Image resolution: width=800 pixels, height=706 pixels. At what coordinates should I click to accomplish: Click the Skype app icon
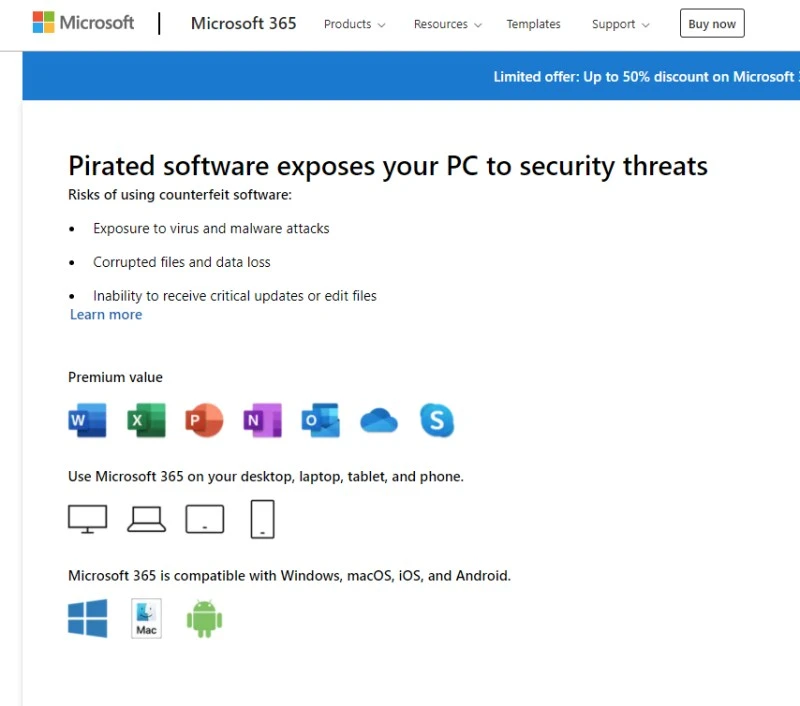(x=437, y=421)
